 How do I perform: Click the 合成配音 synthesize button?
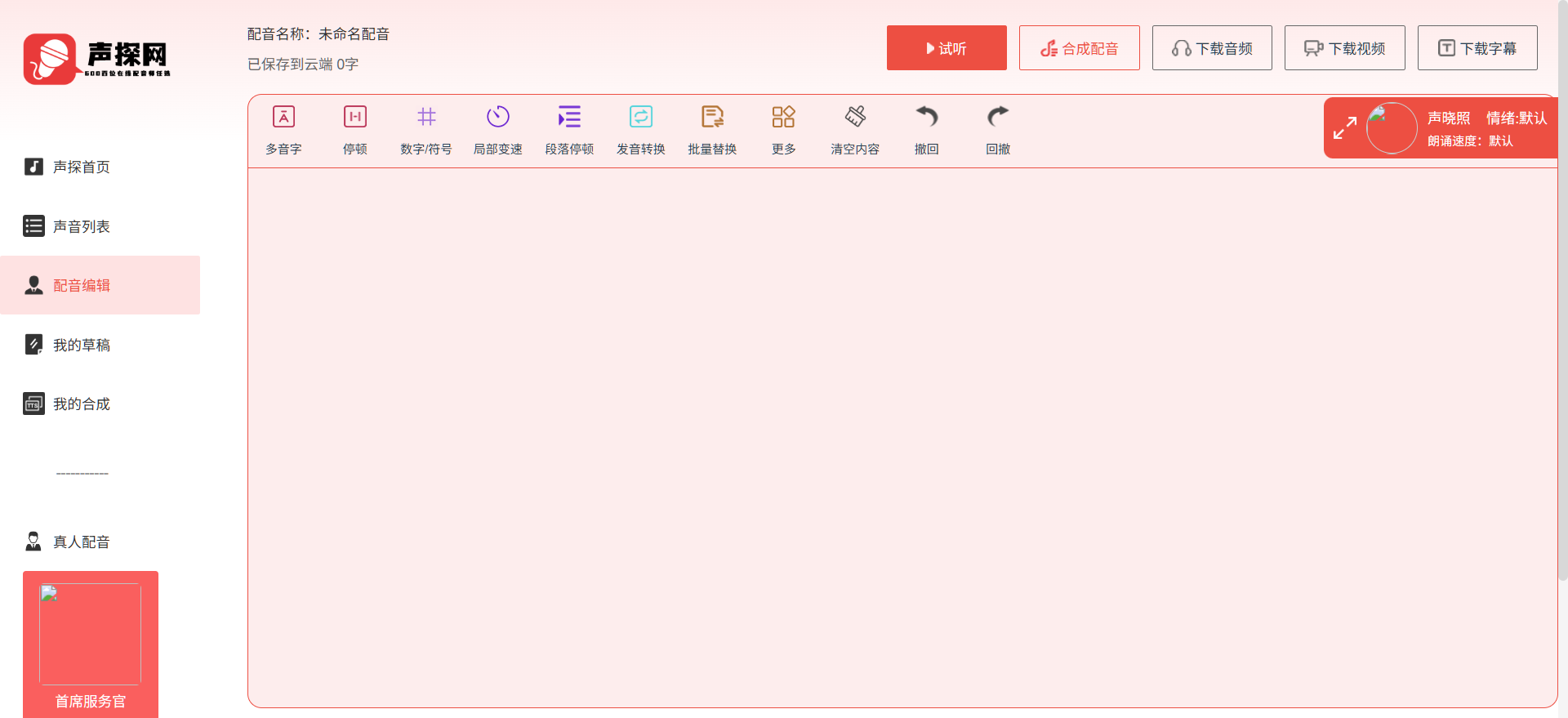coord(1079,48)
